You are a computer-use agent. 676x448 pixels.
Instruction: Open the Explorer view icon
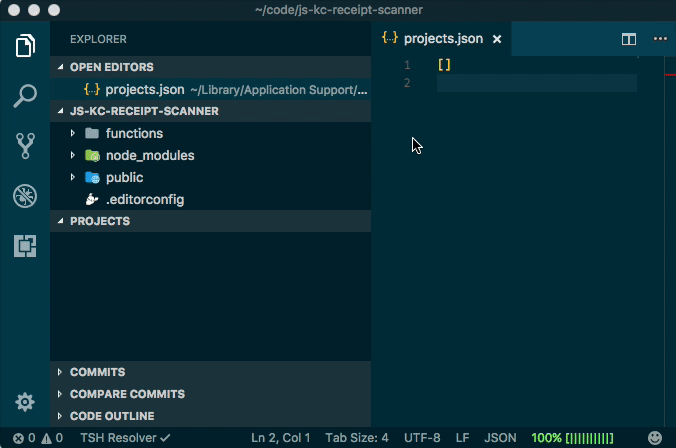point(25,45)
